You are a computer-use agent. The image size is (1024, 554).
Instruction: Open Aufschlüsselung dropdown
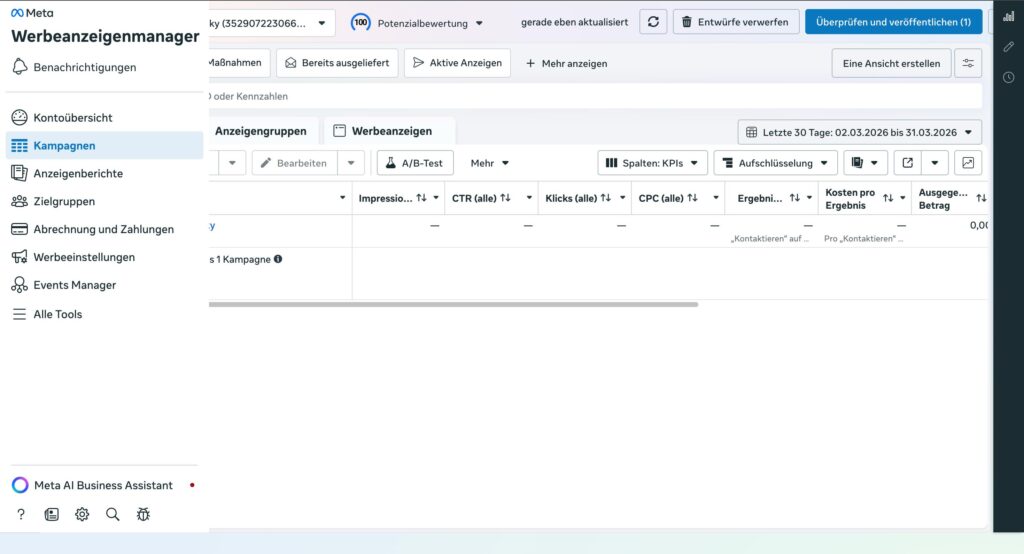776,163
